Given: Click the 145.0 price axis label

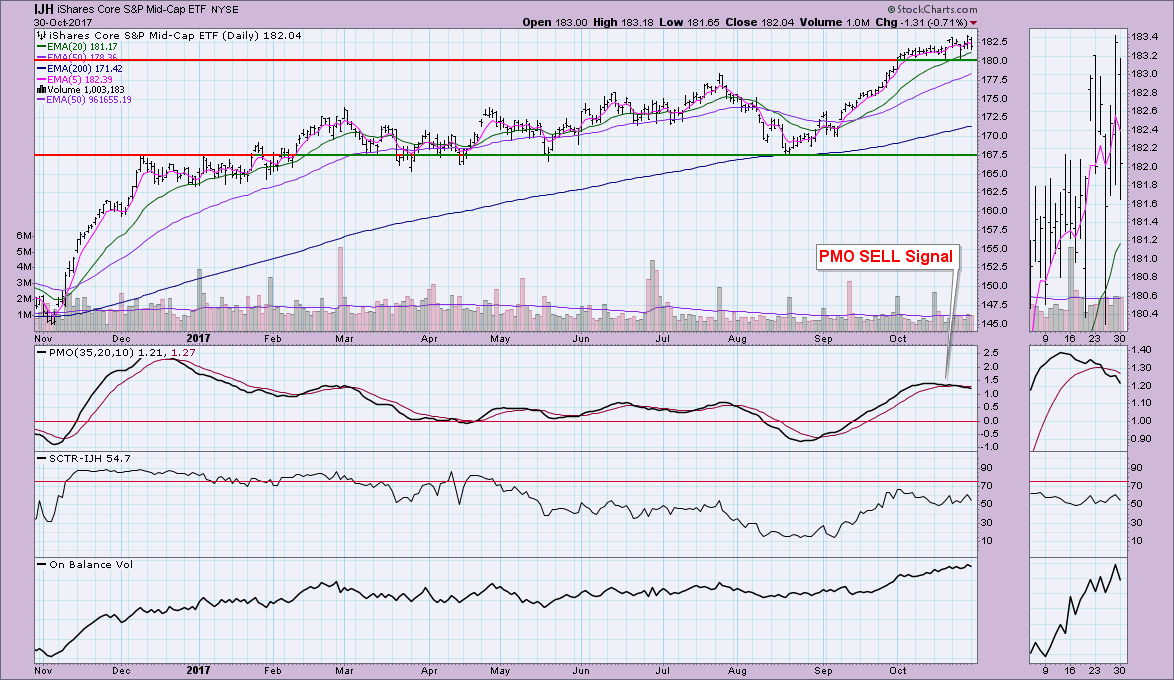Looking at the screenshot, I should 994,324.
